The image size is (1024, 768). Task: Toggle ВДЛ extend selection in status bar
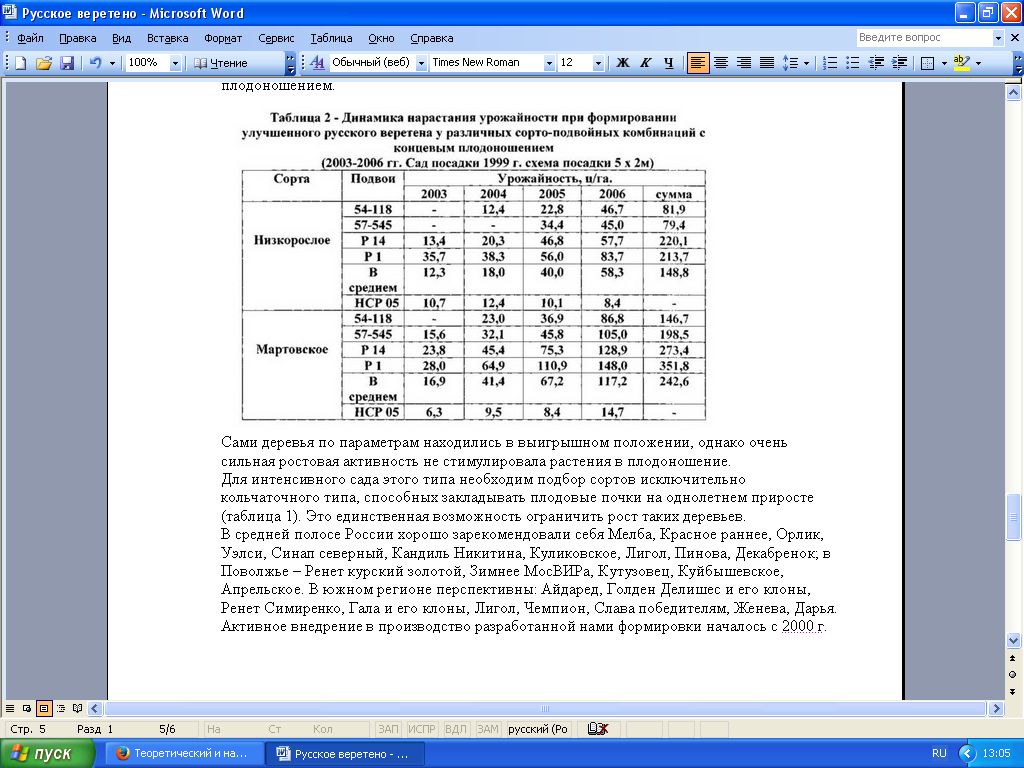click(456, 729)
